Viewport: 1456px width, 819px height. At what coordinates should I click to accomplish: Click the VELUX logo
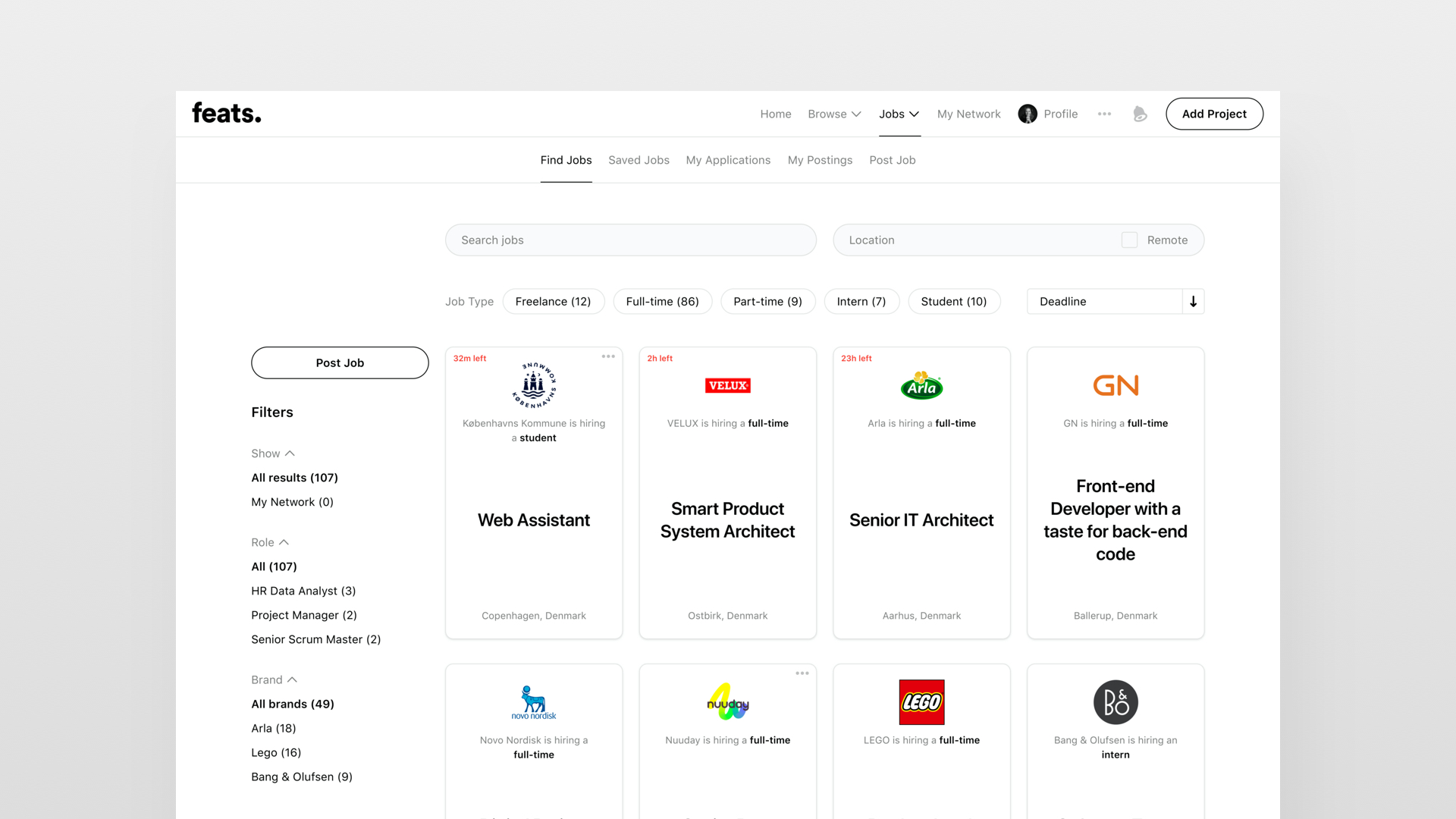[x=728, y=385]
